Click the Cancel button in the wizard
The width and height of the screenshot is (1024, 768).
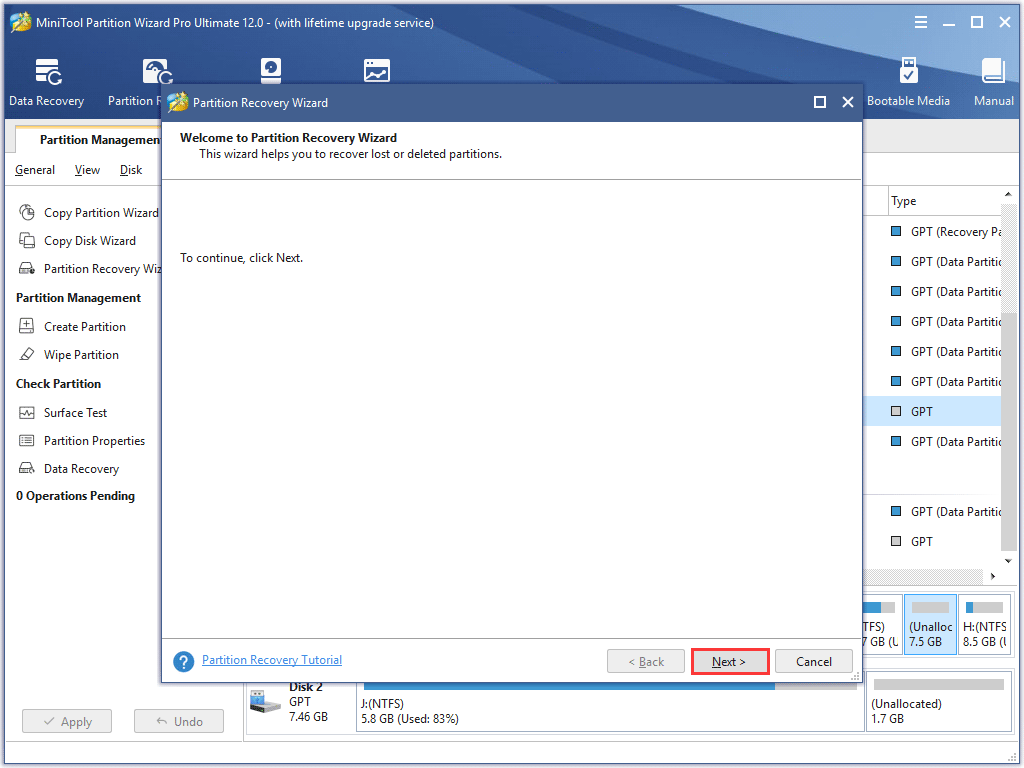coord(814,662)
